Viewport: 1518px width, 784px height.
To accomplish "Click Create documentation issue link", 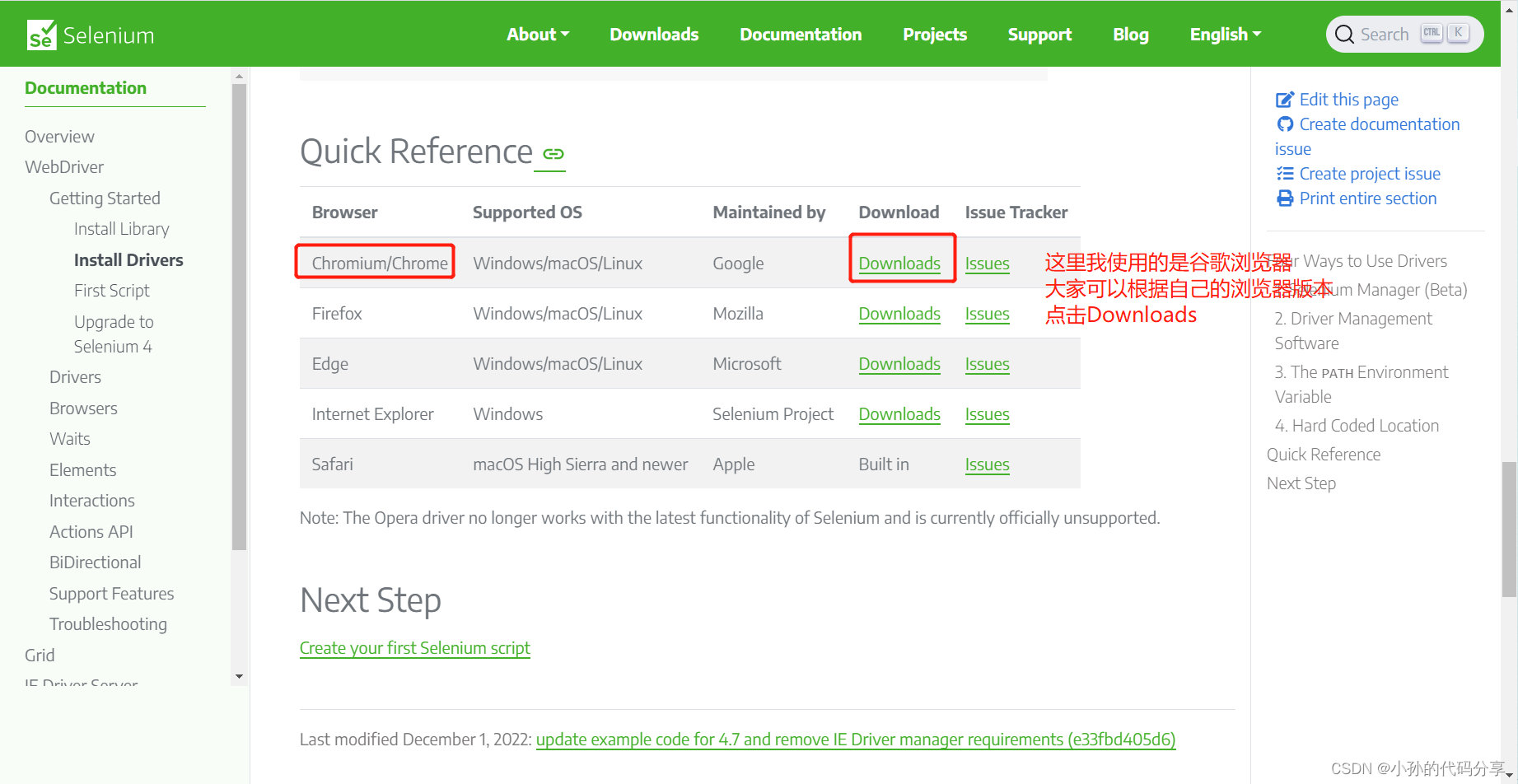I will [x=1367, y=137].
